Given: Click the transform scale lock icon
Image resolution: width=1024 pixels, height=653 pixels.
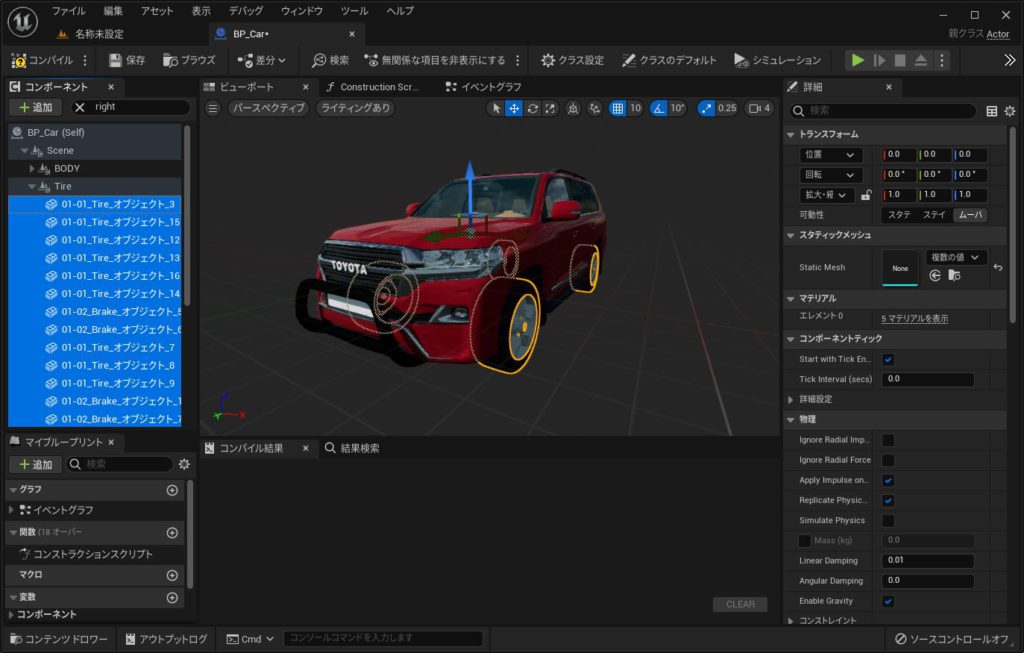Looking at the screenshot, I should tap(867, 195).
